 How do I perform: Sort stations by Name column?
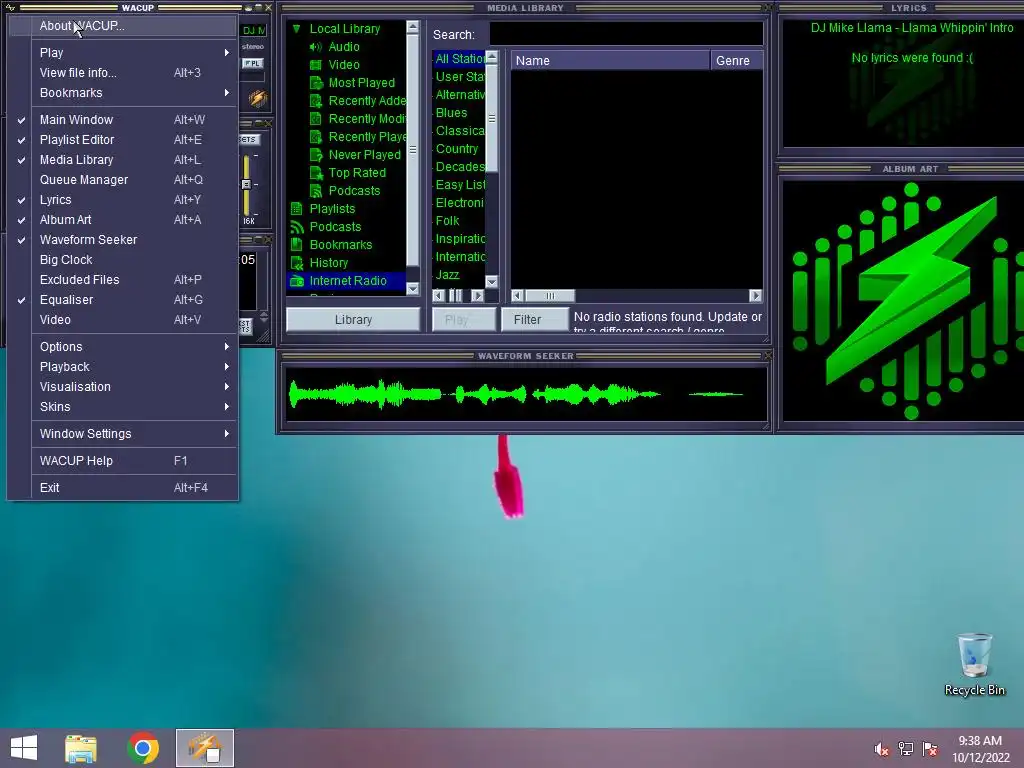coord(610,61)
